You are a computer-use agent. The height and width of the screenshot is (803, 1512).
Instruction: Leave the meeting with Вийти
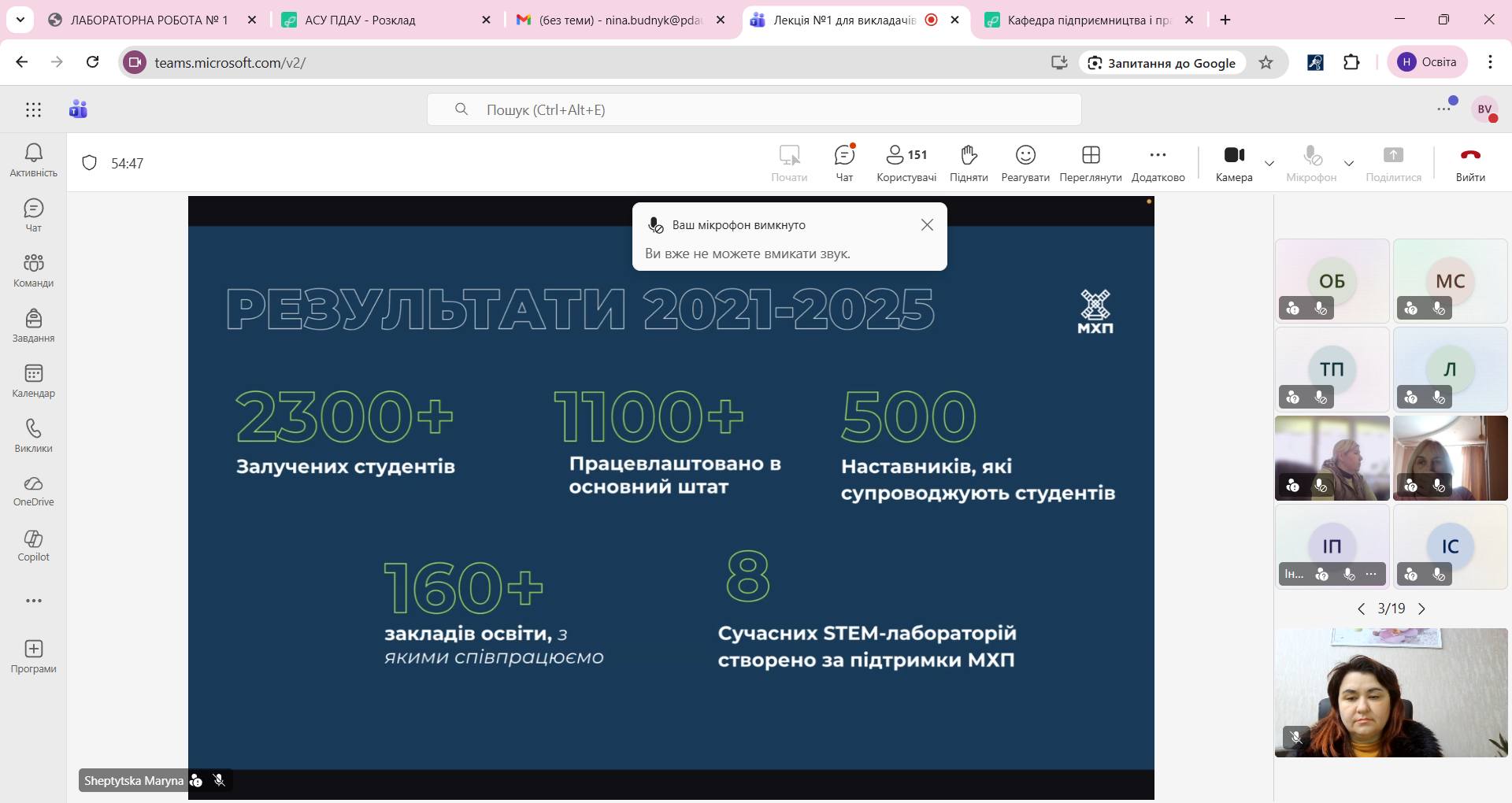(1469, 163)
